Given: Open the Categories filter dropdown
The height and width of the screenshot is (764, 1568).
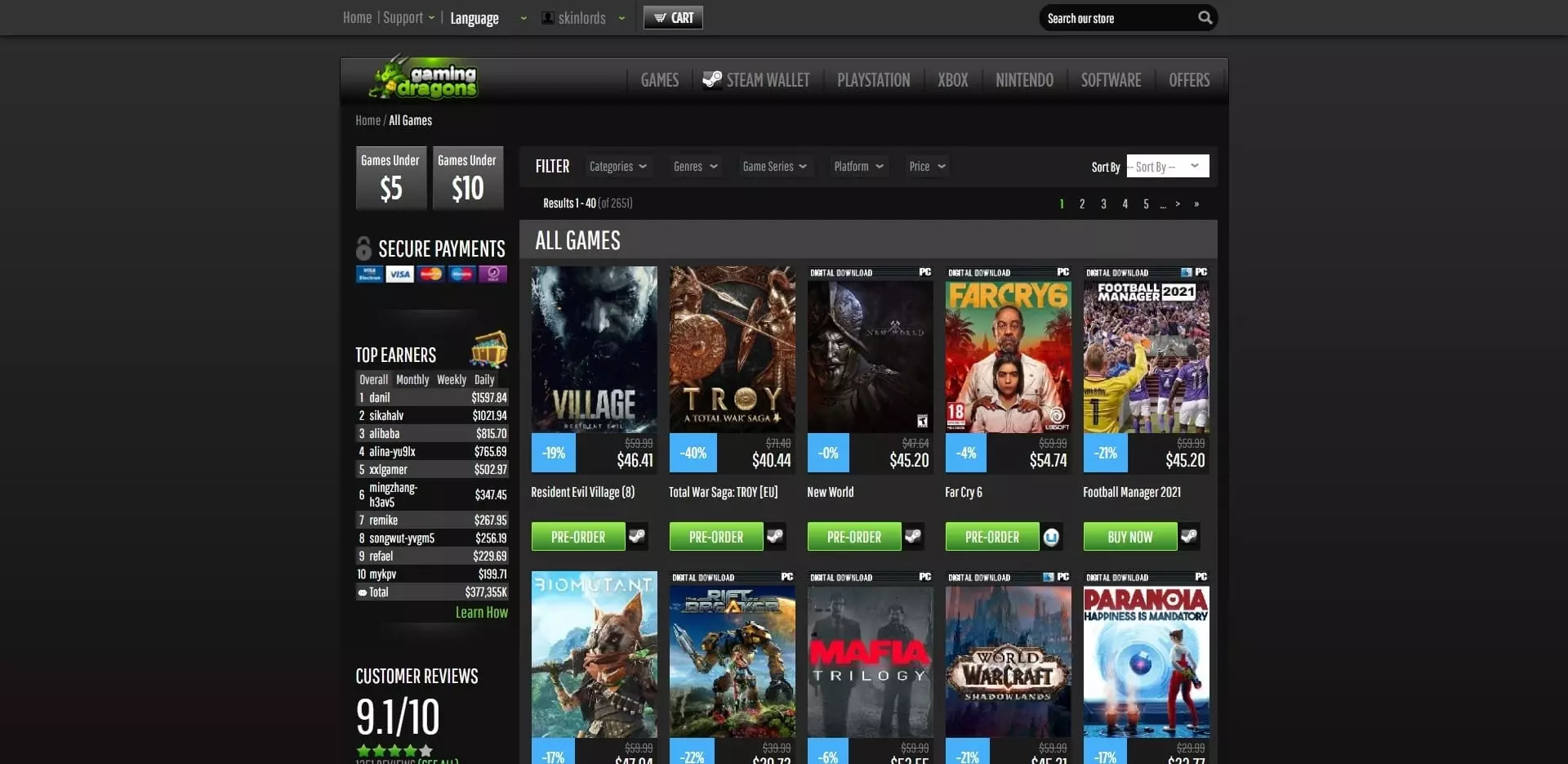Looking at the screenshot, I should (618, 166).
